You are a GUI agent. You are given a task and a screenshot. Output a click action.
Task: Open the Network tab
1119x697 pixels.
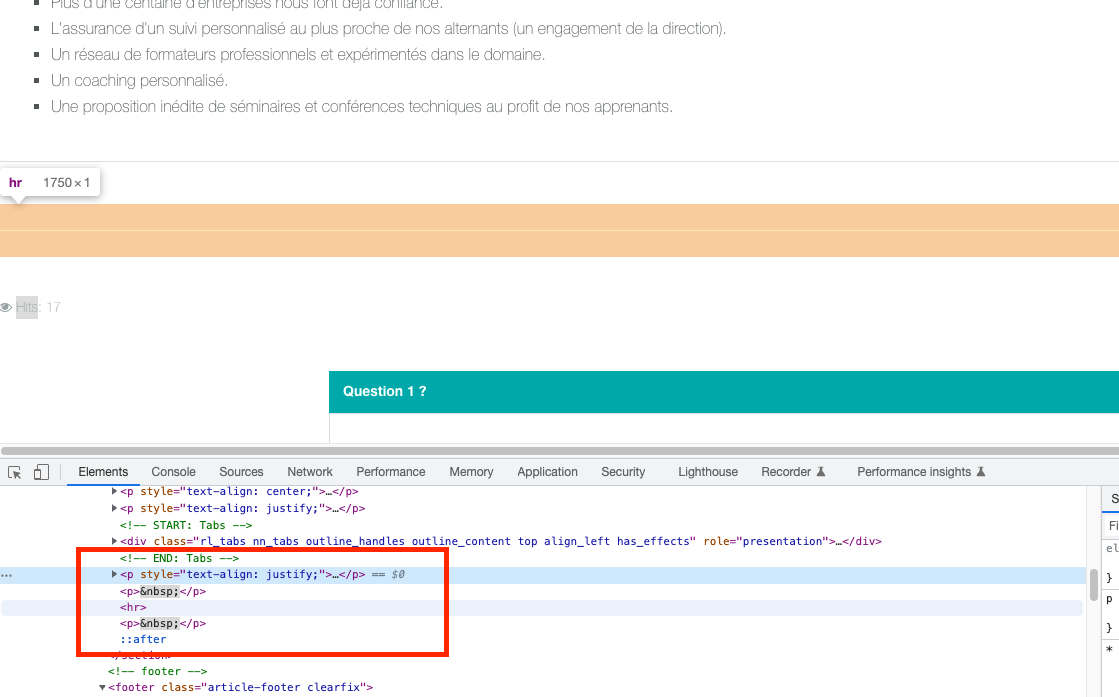310,472
